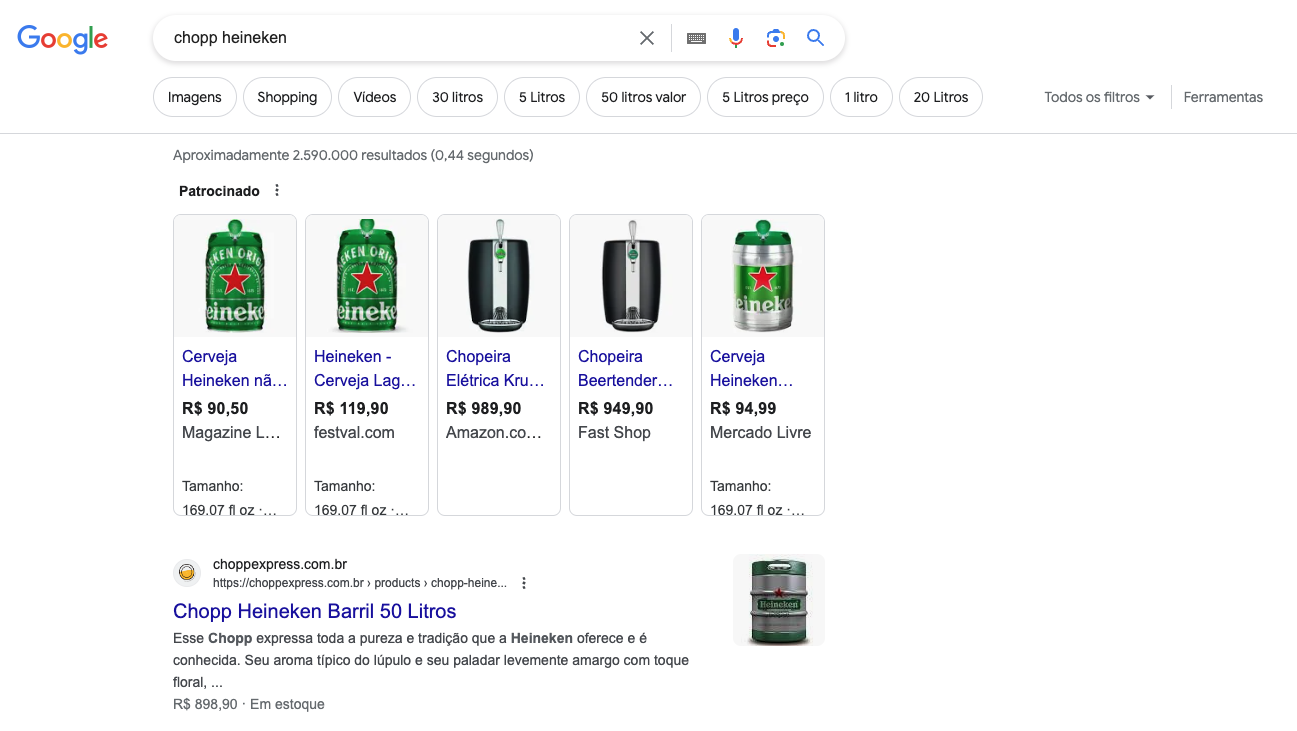Switch to the Shopping tab
Viewport: 1297px width, 731px height.
287,97
